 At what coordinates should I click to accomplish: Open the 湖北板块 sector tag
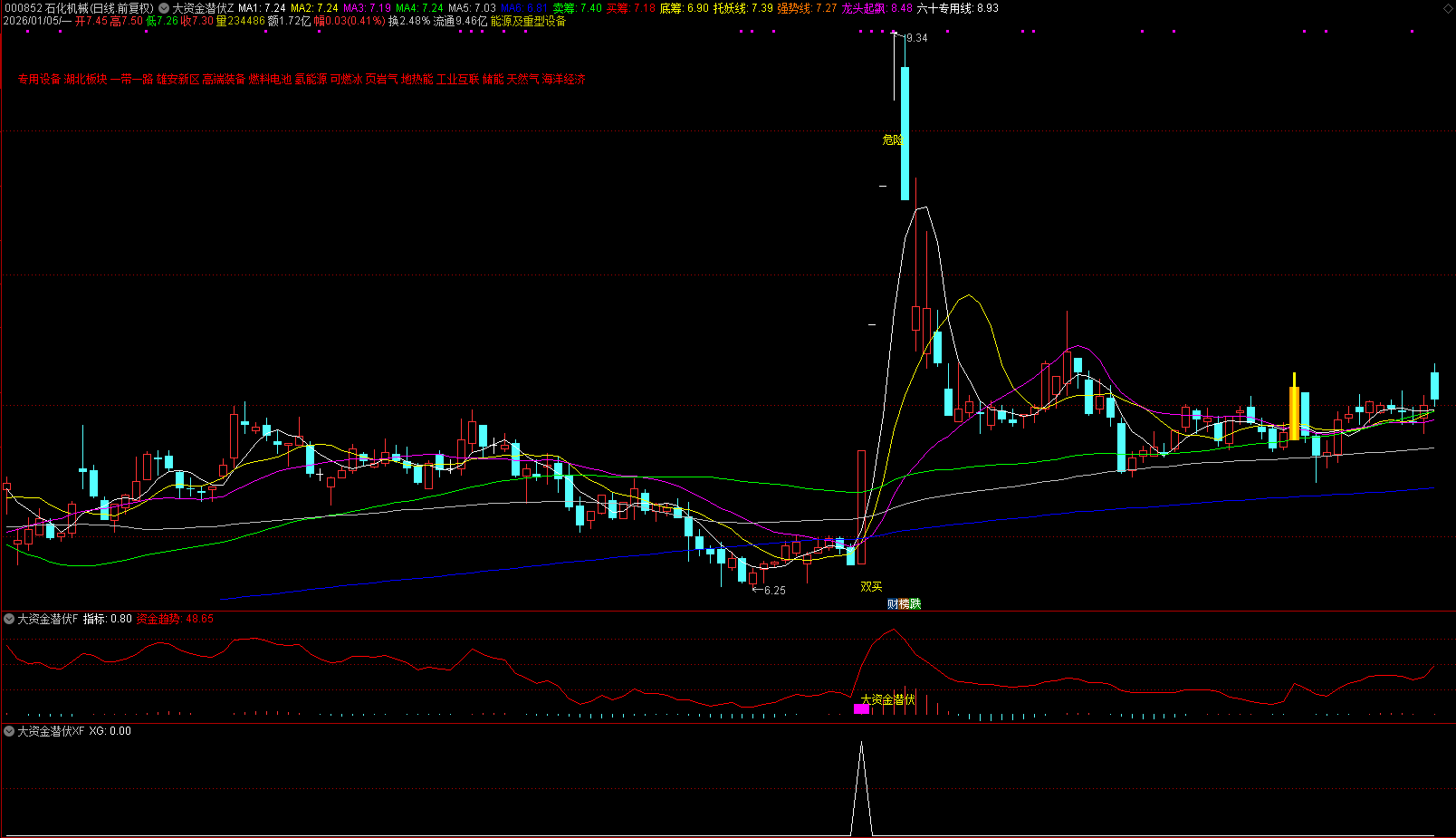coord(85,80)
